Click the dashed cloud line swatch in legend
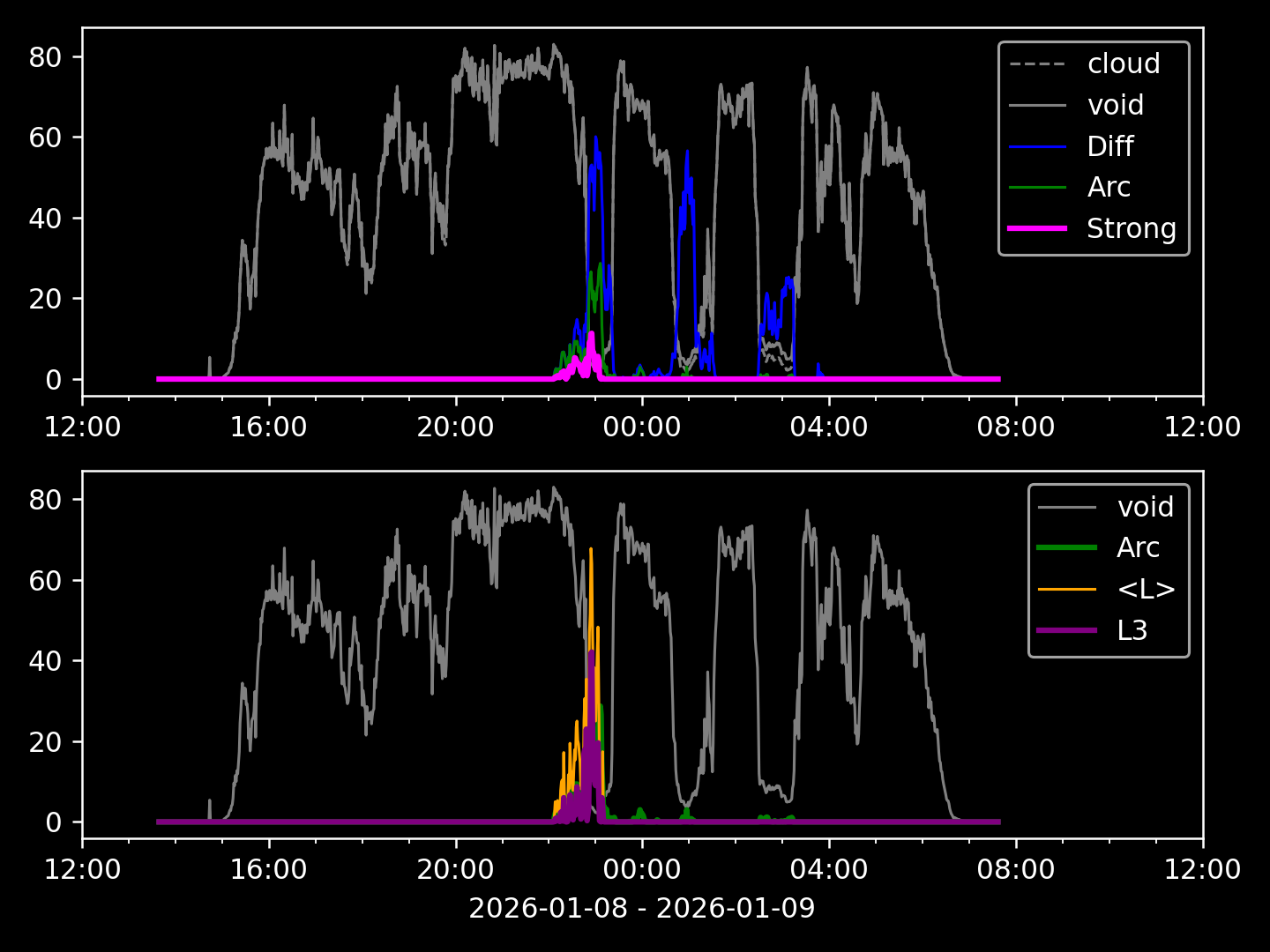The height and width of the screenshot is (952, 1270). click(1037, 64)
